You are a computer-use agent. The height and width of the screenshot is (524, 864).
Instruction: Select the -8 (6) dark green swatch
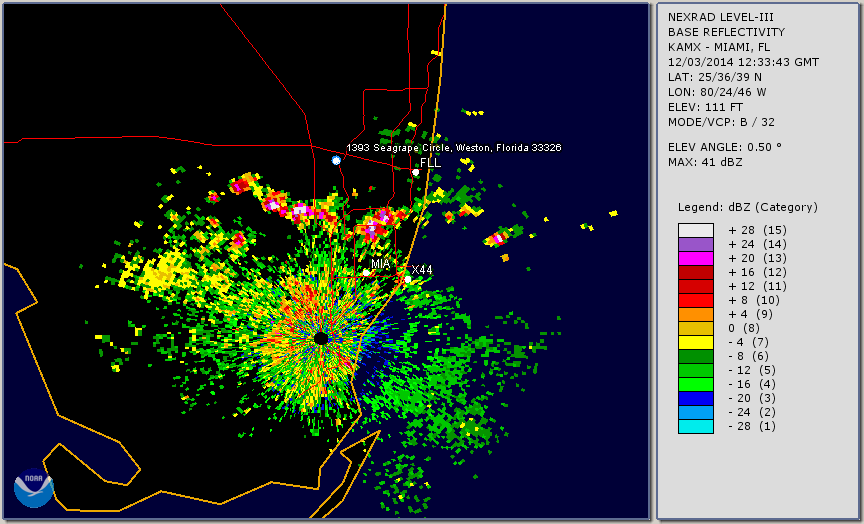click(696, 356)
